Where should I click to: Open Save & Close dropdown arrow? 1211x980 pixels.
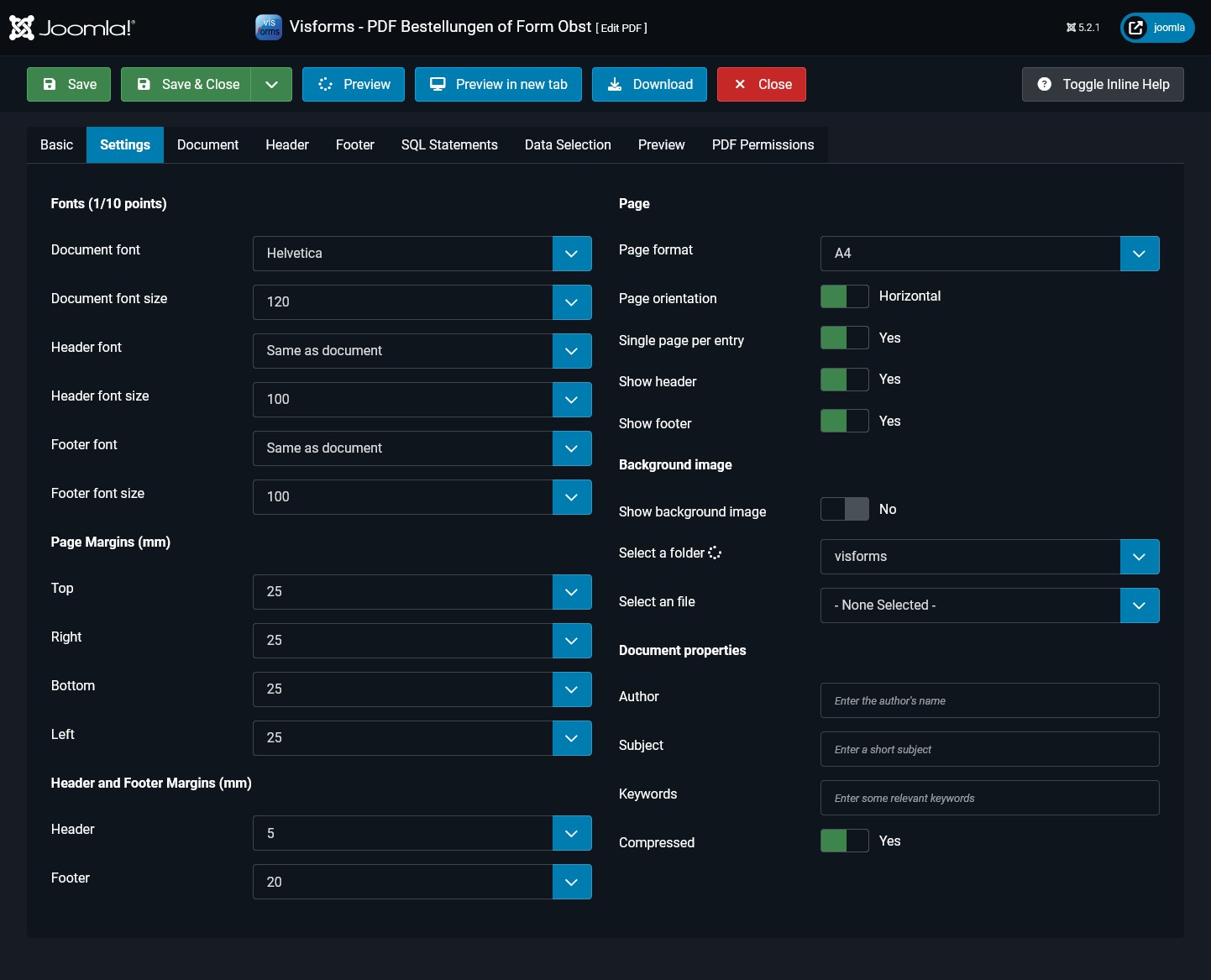point(271,85)
